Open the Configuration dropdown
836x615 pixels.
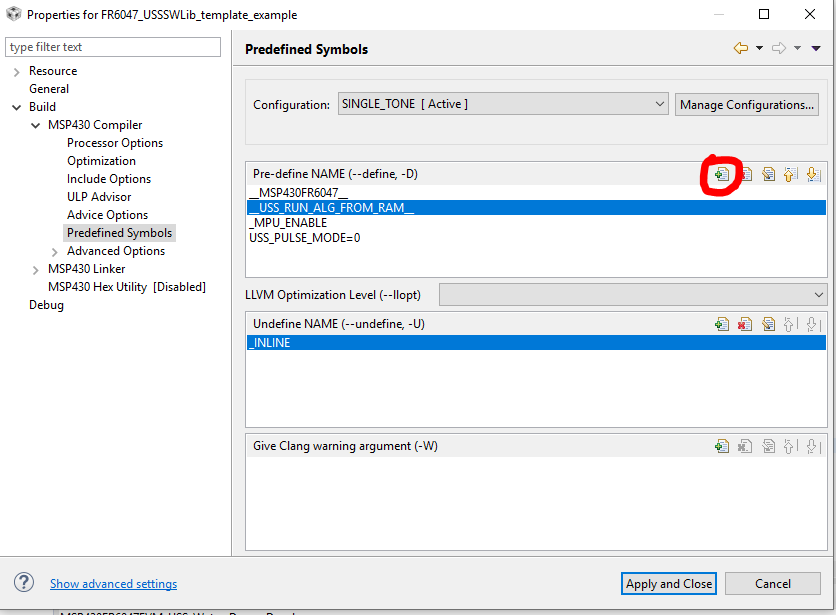click(x=659, y=103)
